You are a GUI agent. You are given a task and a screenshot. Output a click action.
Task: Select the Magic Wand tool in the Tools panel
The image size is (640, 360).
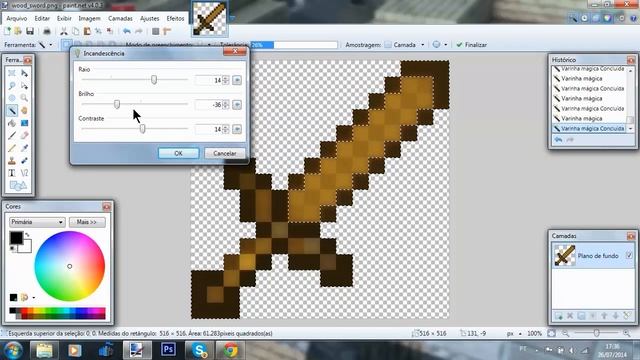pyautogui.click(x=12, y=111)
